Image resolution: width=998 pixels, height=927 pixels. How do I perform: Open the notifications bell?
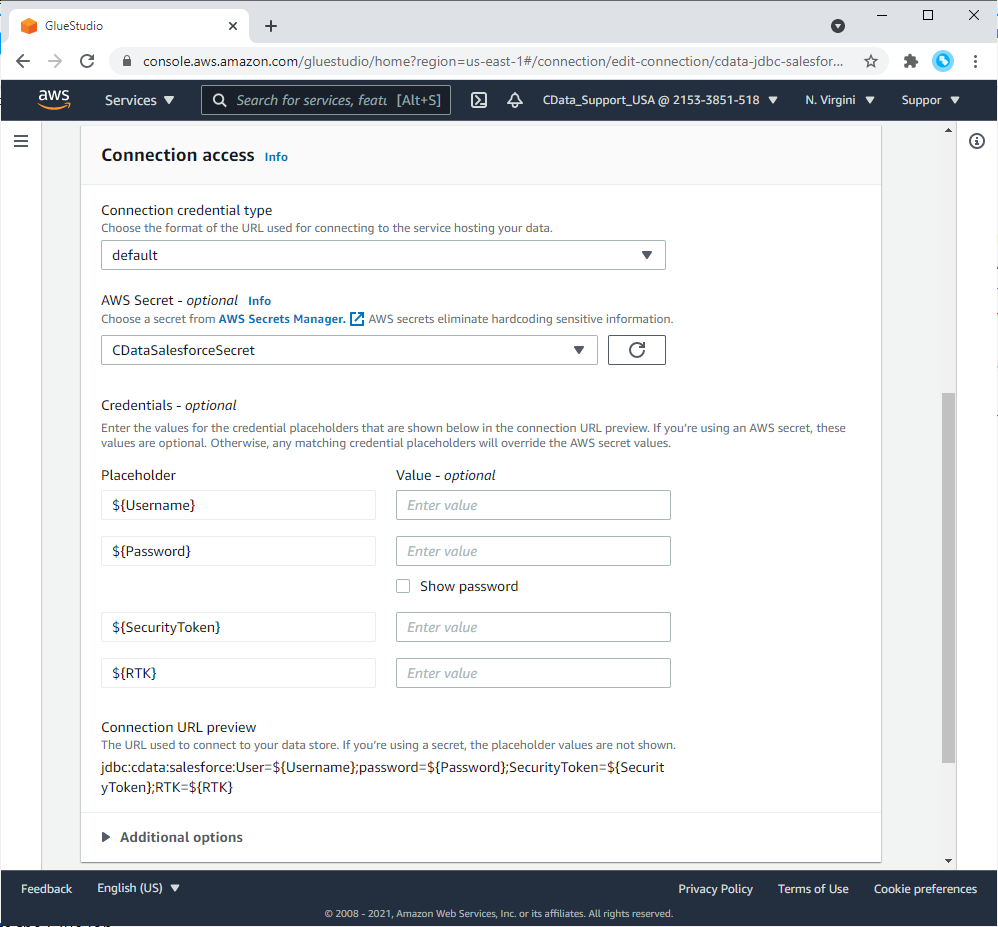515,100
